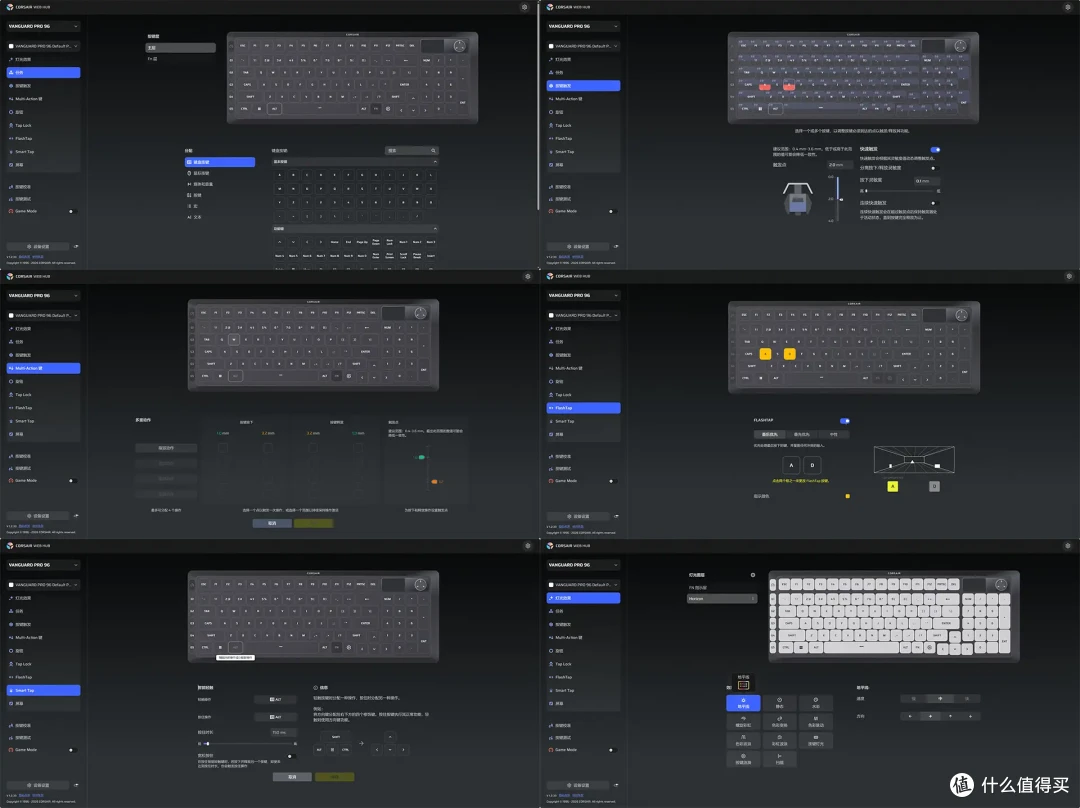Turn off the FlashTap switch
The height and width of the screenshot is (808, 1080).
tap(844, 420)
